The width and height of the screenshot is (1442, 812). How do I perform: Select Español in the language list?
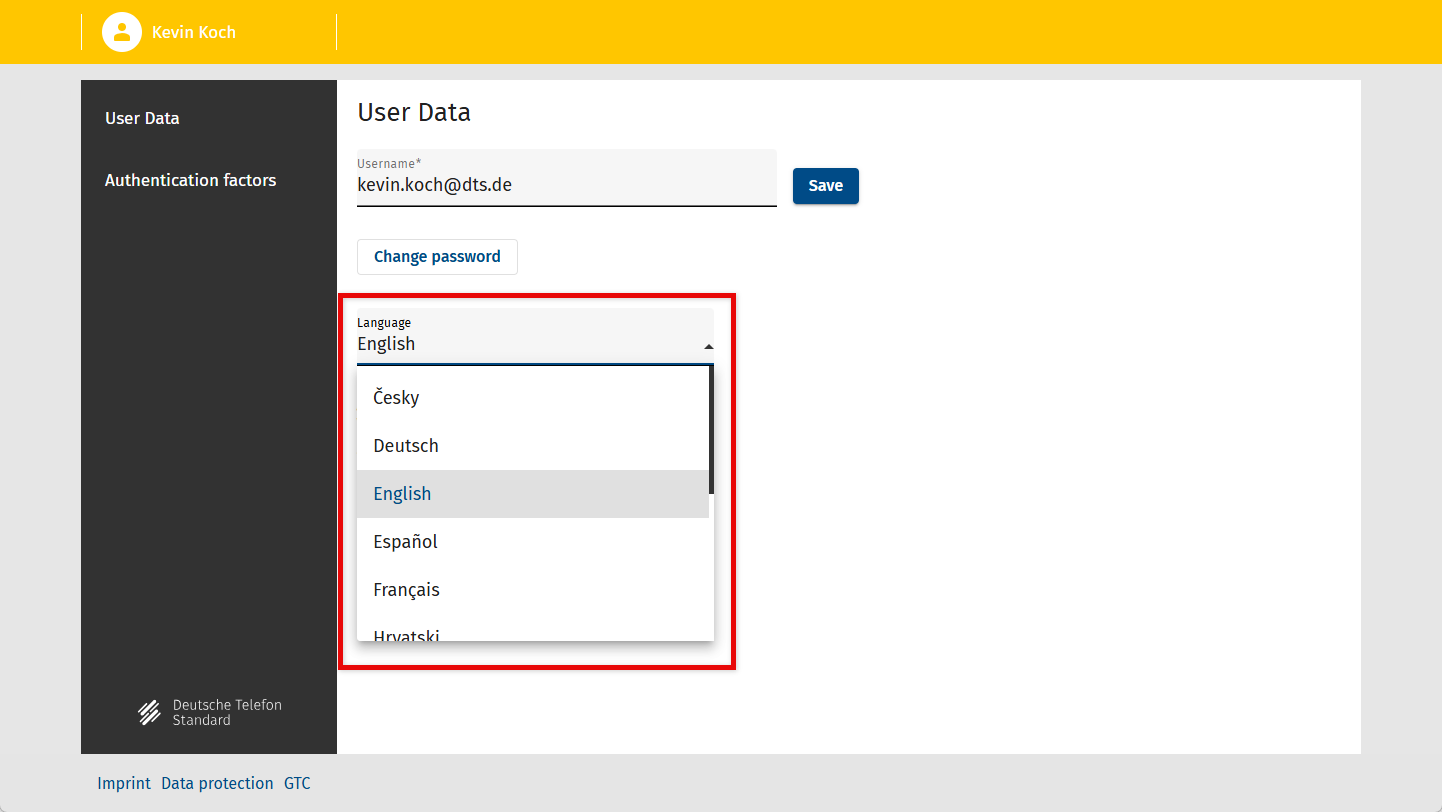405,542
